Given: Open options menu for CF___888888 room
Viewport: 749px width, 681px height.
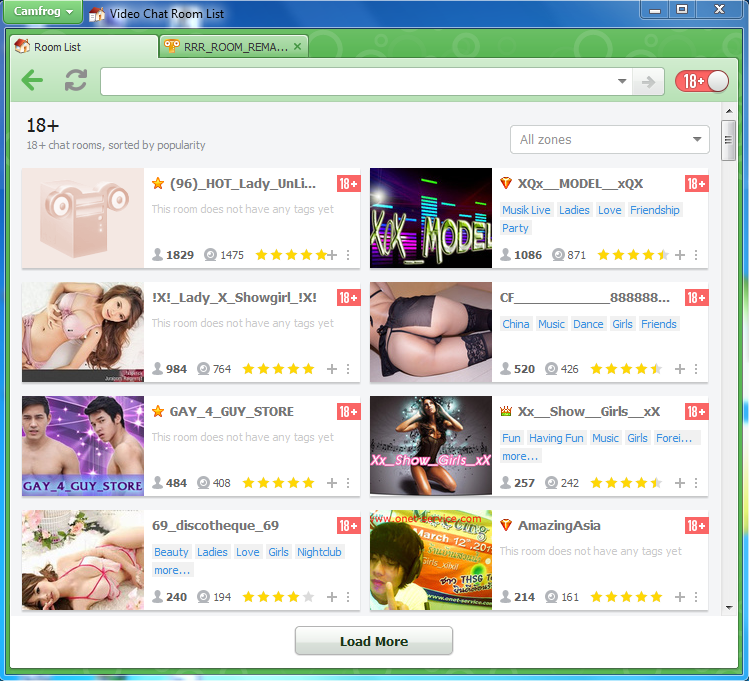Looking at the screenshot, I should 696,369.
